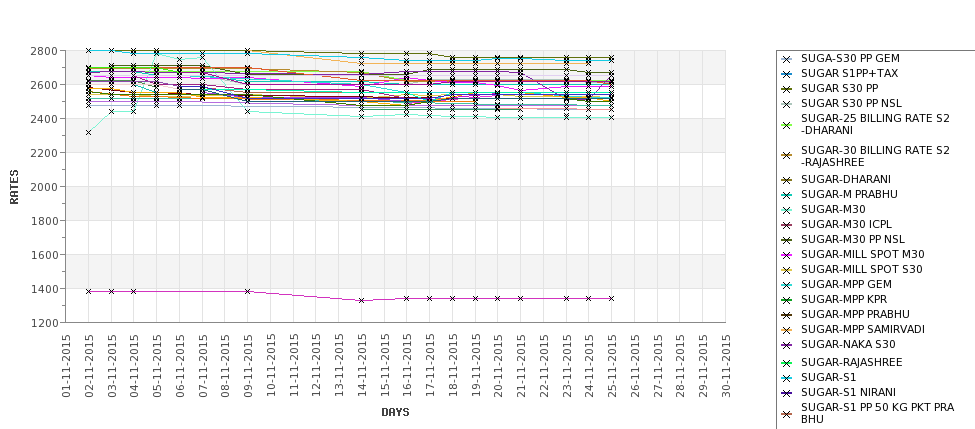
Task: Click the 1200 y-axis tick label
Action: click(45, 323)
